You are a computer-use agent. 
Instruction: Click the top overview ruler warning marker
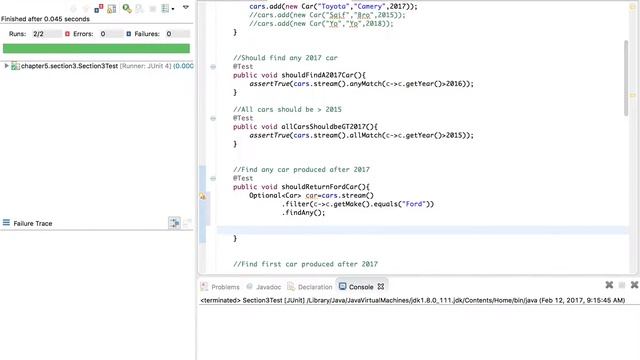point(633,7)
